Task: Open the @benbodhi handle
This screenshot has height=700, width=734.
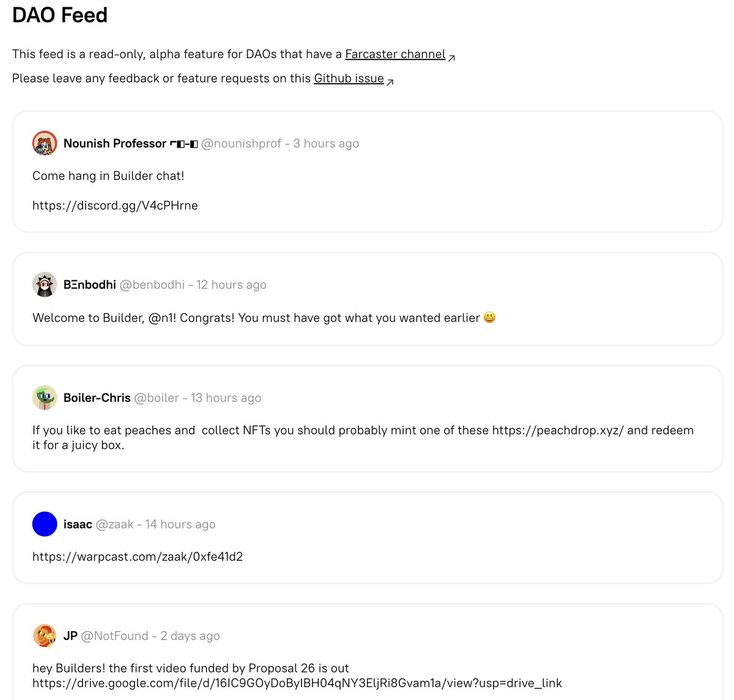Action: point(152,285)
